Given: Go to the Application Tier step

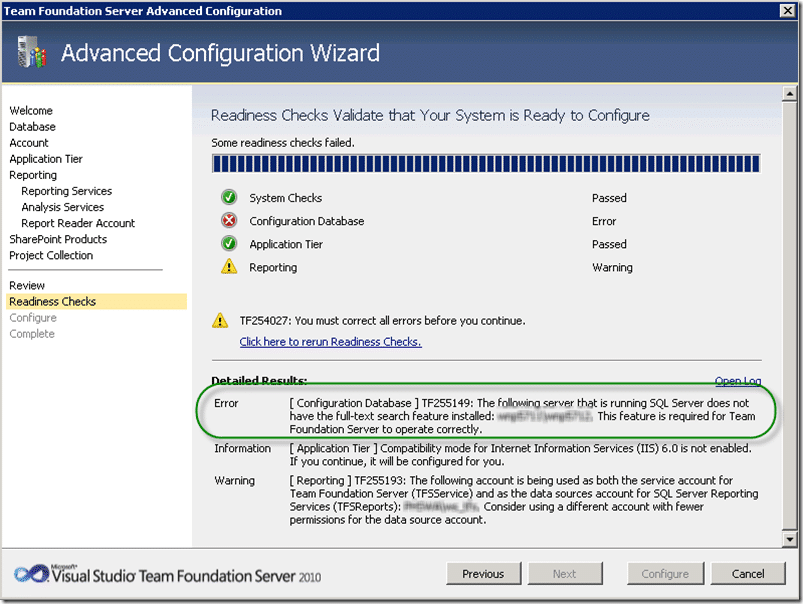Looking at the screenshot, I should (46, 159).
